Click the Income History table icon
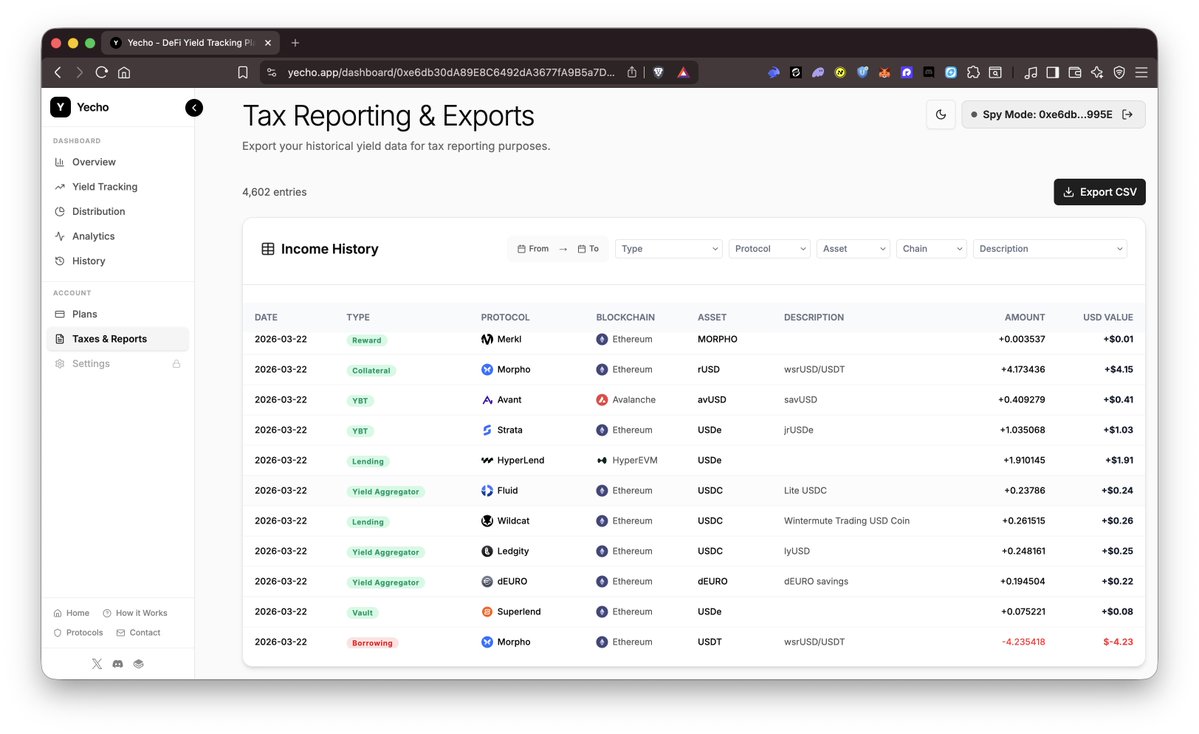The width and height of the screenshot is (1199, 734). coord(268,248)
